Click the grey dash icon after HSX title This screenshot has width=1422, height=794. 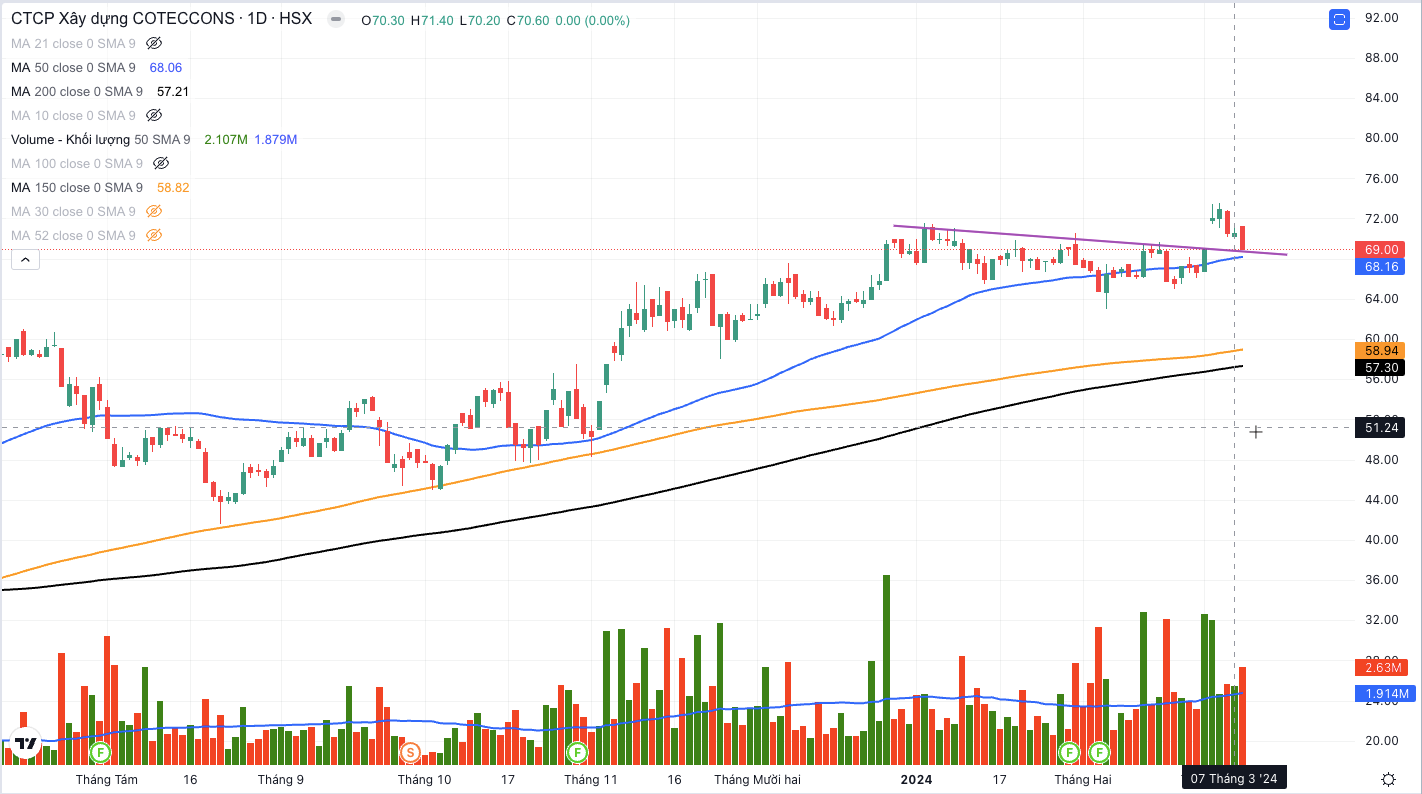click(x=336, y=19)
